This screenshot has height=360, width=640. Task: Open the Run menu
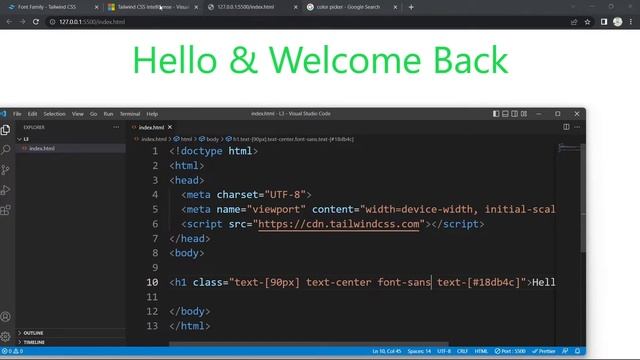108,114
